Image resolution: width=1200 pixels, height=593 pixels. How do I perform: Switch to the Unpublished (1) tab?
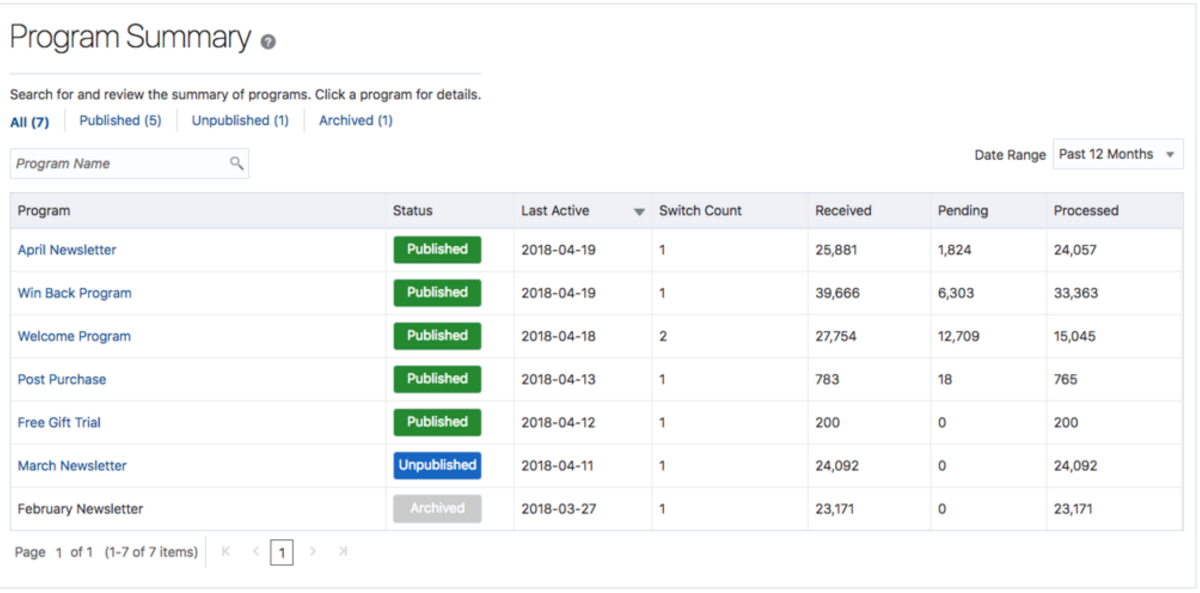(240, 121)
